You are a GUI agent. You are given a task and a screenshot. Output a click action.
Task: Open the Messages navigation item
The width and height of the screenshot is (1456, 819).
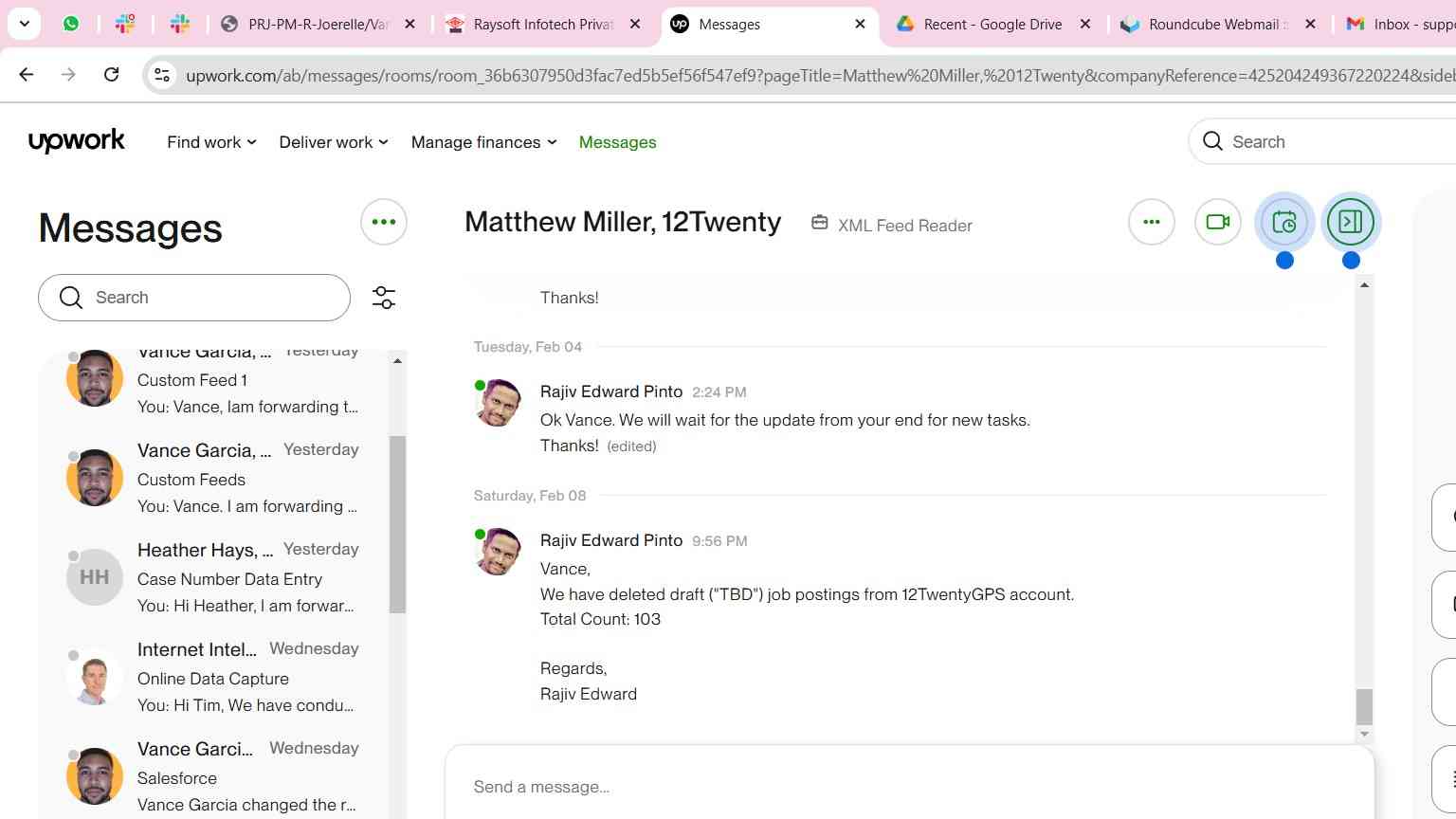tap(617, 142)
